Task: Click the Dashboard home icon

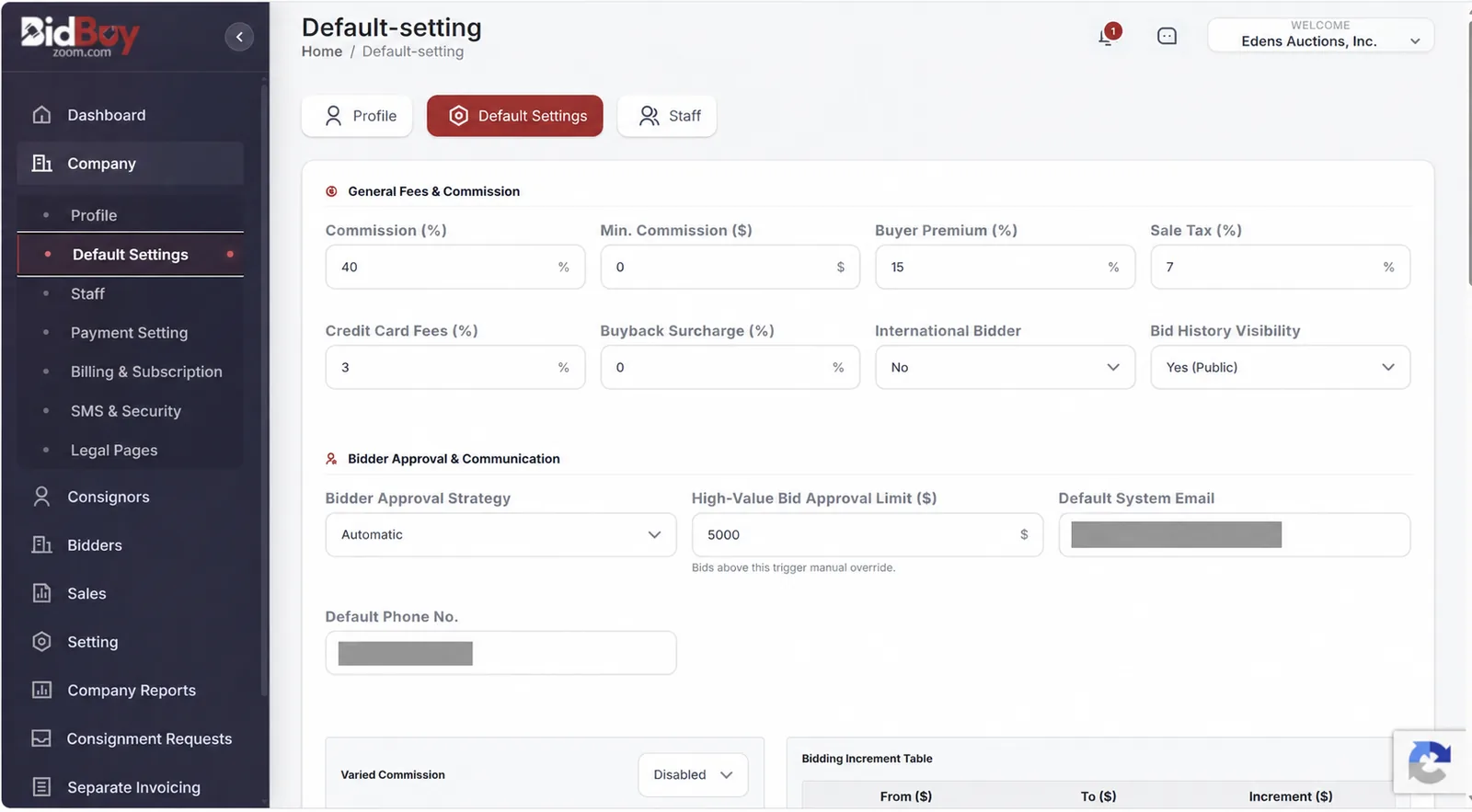Action: [x=41, y=115]
